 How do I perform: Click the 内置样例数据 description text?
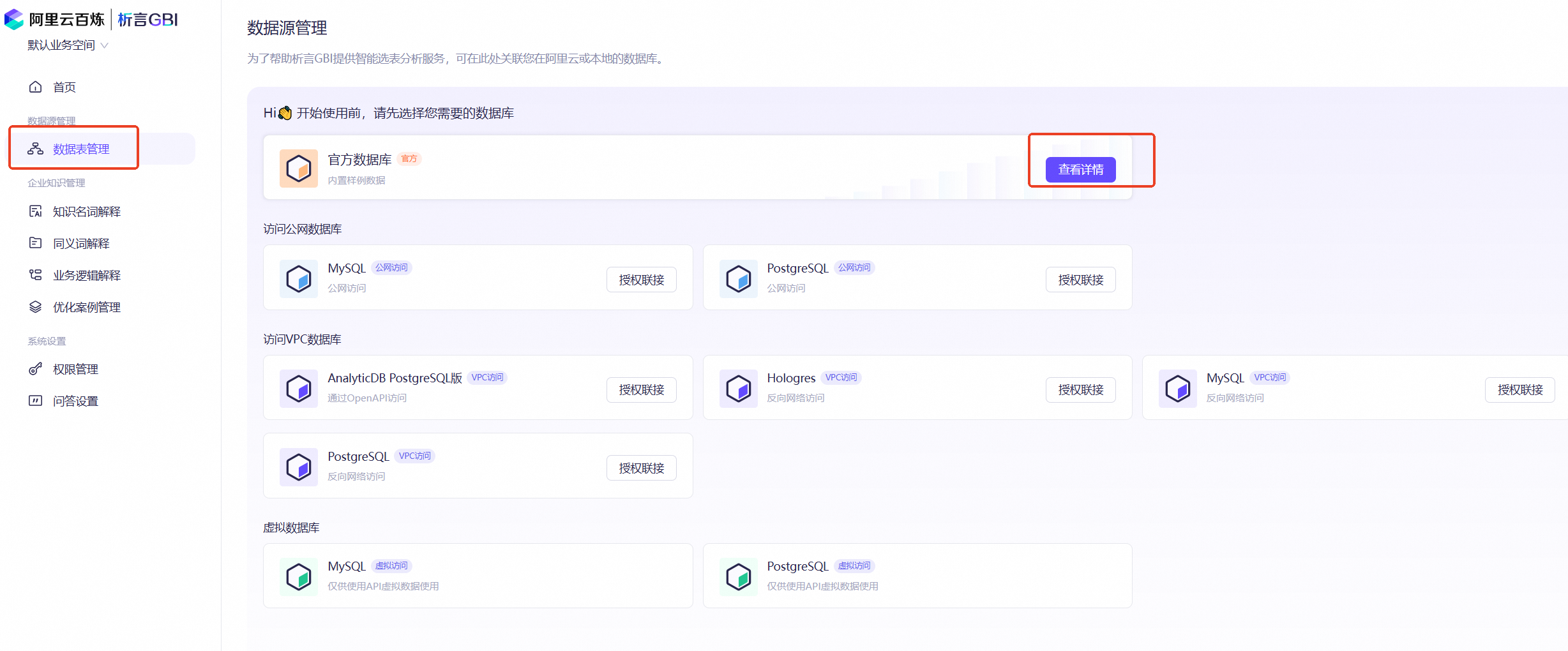[356, 181]
